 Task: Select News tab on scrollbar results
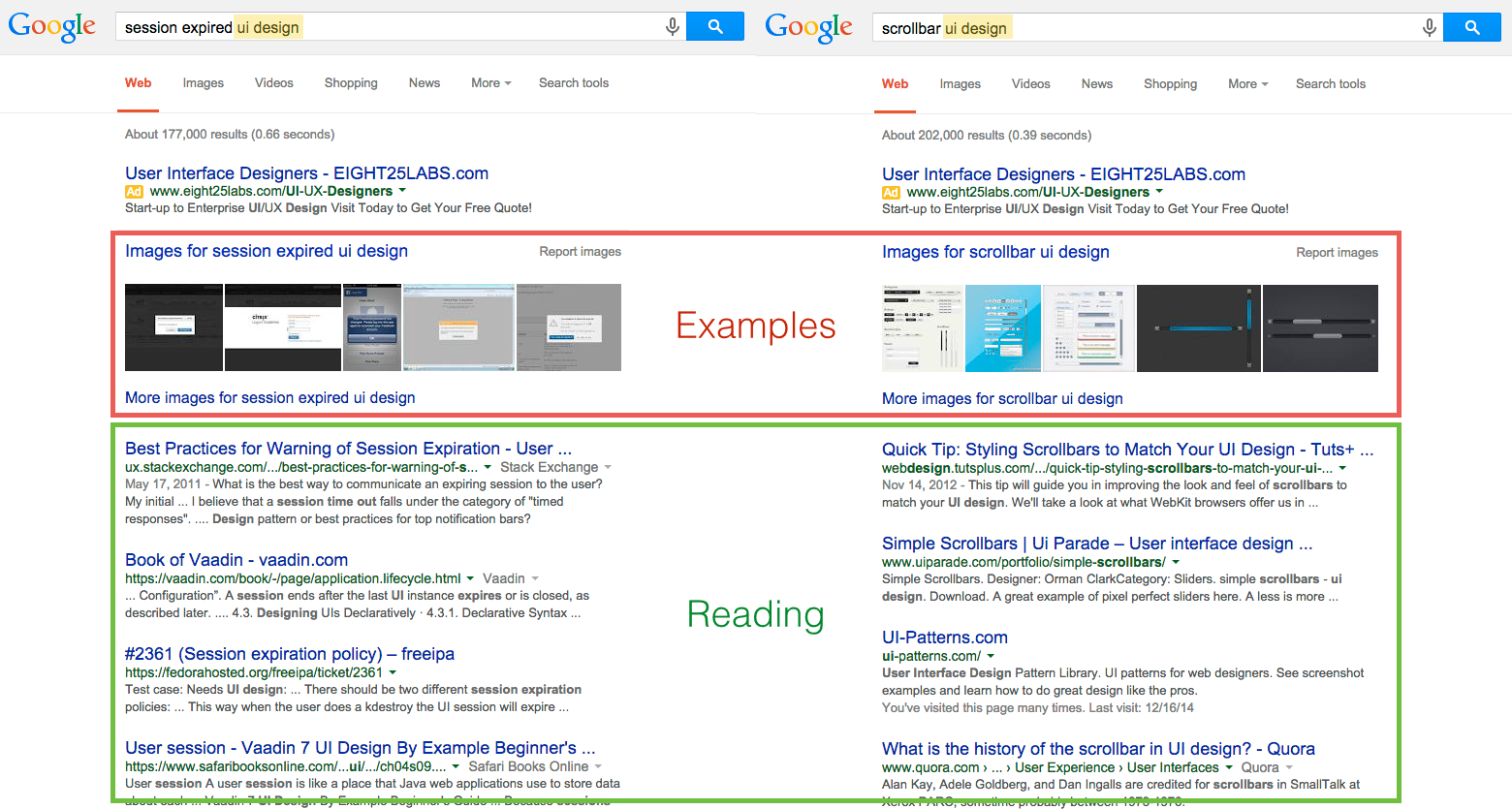point(1097,84)
